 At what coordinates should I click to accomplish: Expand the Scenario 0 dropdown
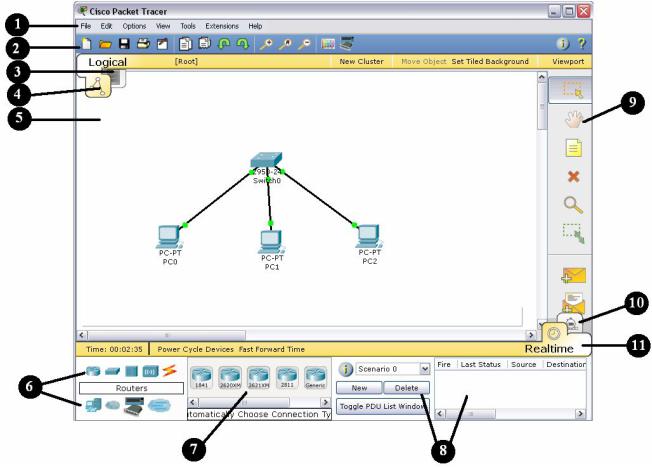click(425, 369)
